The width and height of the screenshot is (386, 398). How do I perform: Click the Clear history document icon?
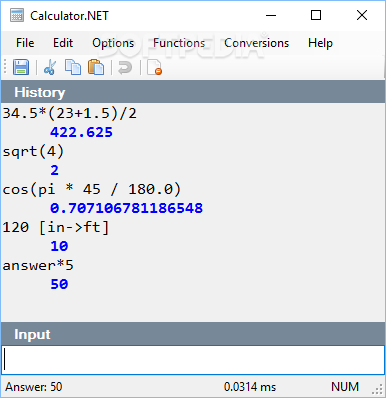click(154, 67)
